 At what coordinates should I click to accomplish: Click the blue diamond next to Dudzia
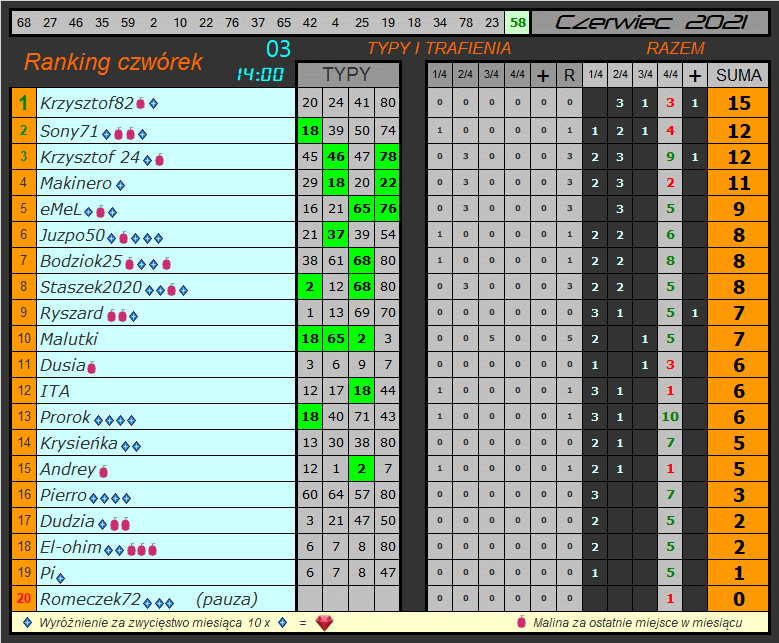tap(102, 524)
